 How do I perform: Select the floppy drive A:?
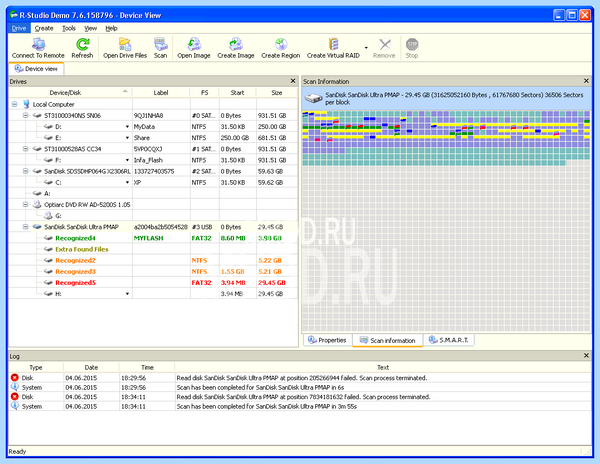click(47, 194)
